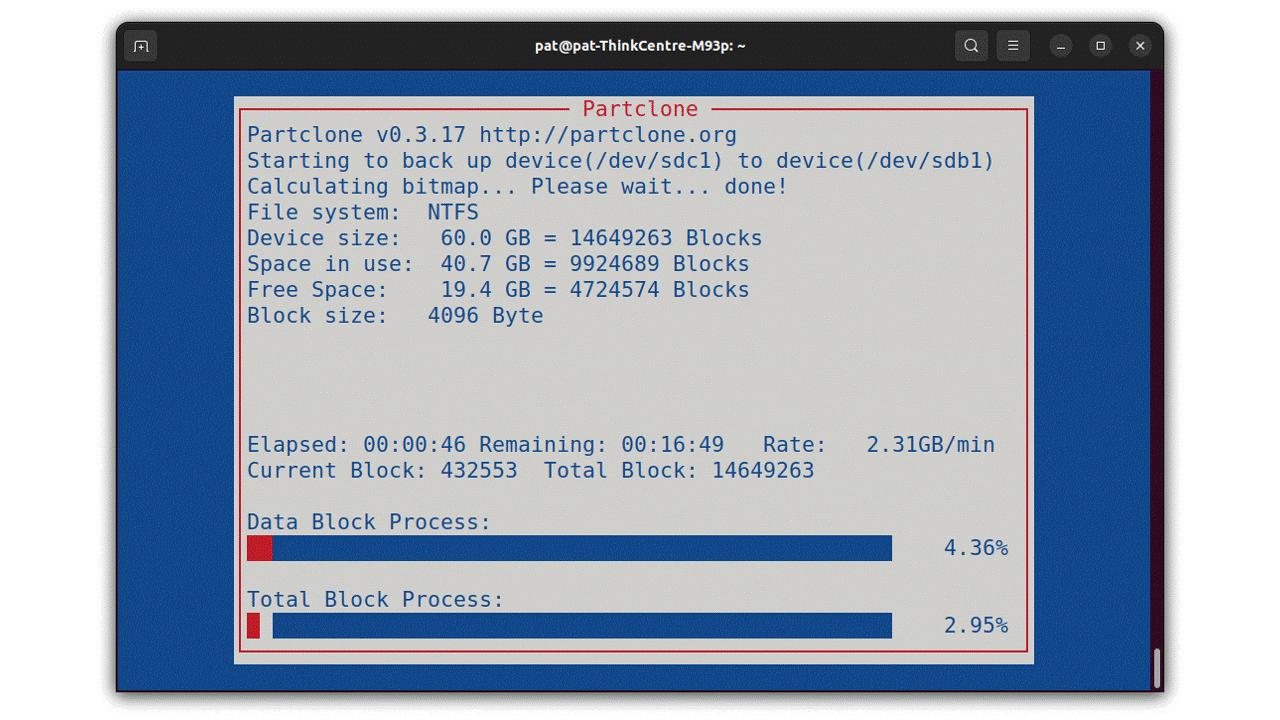This screenshot has width=1280, height=720.
Task: Click the 'Starting to back up device' line
Action: [621, 161]
